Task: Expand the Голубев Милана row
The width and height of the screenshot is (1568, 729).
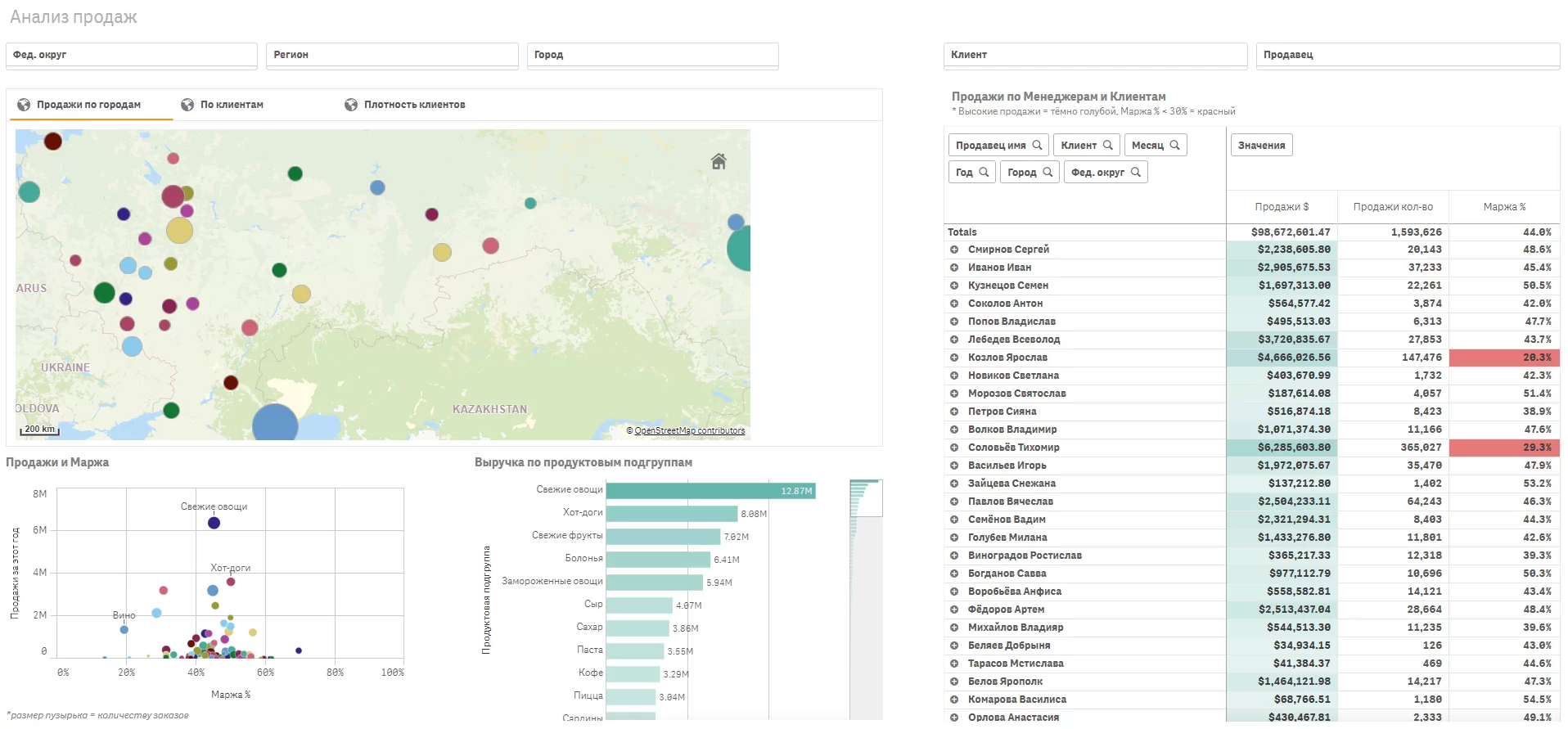Action: coord(954,538)
